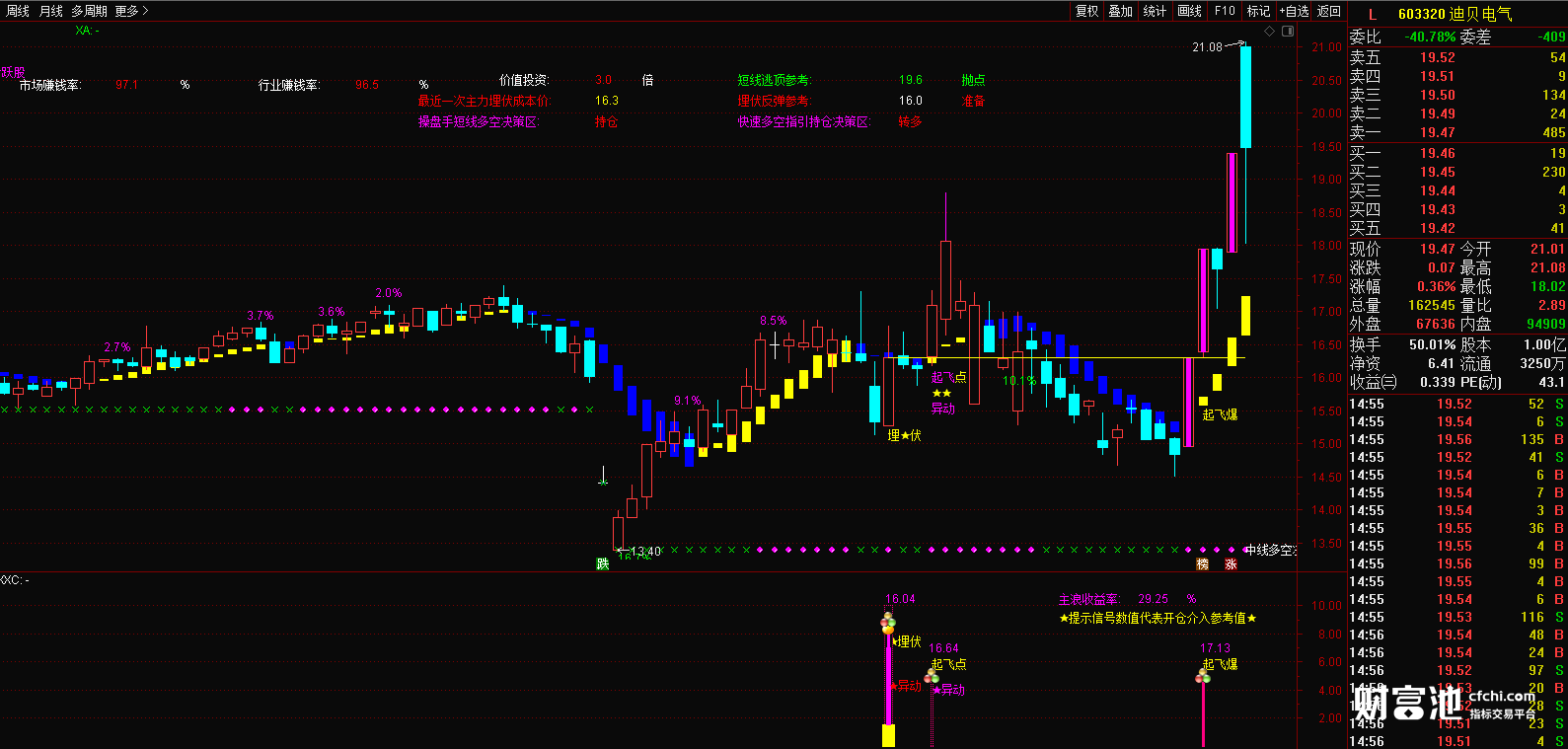The width and height of the screenshot is (1568, 749).
Task: Click 买五 order row at 19.42
Action: click(1457, 228)
